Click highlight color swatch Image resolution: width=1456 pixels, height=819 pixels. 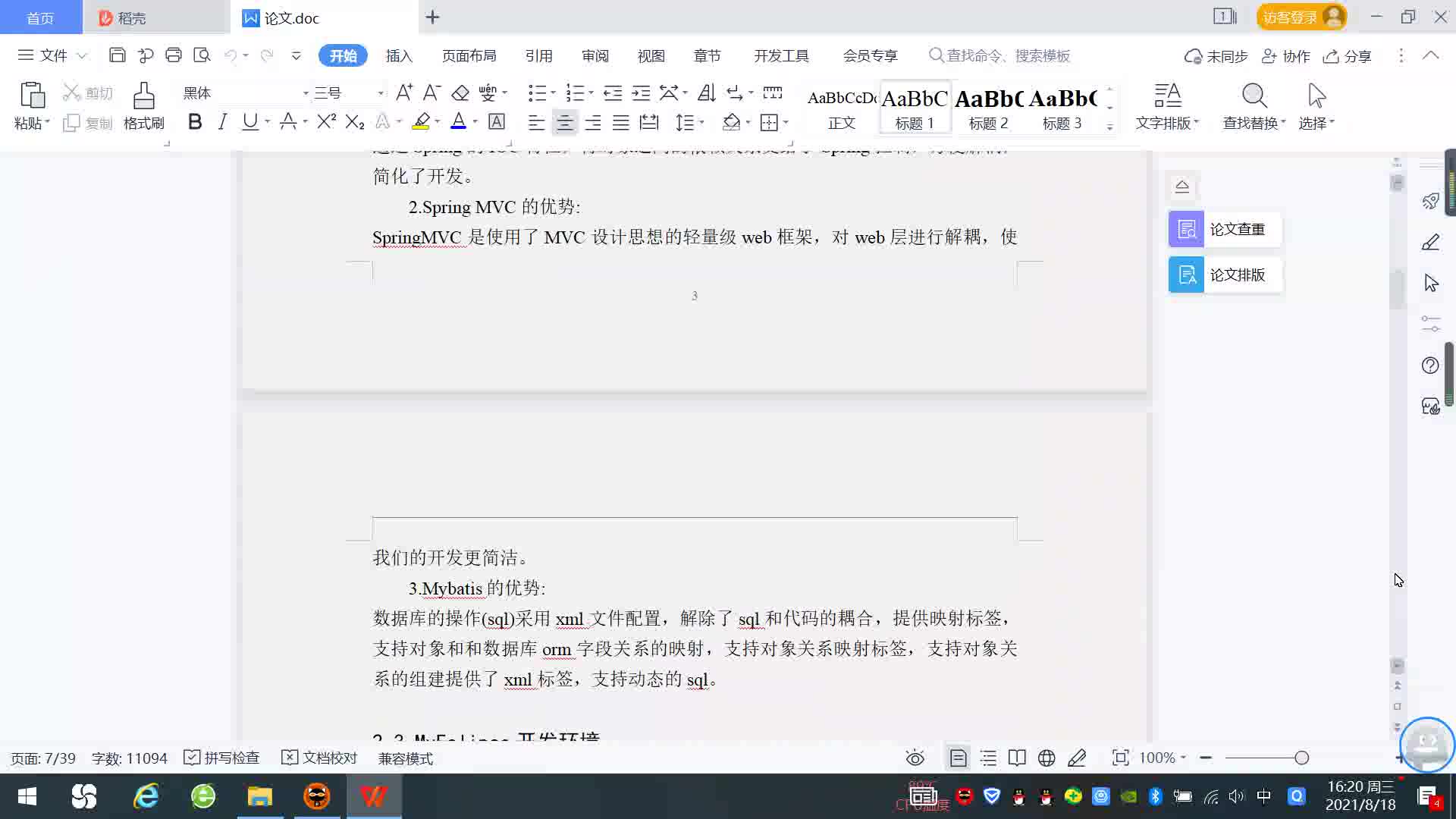[421, 121]
